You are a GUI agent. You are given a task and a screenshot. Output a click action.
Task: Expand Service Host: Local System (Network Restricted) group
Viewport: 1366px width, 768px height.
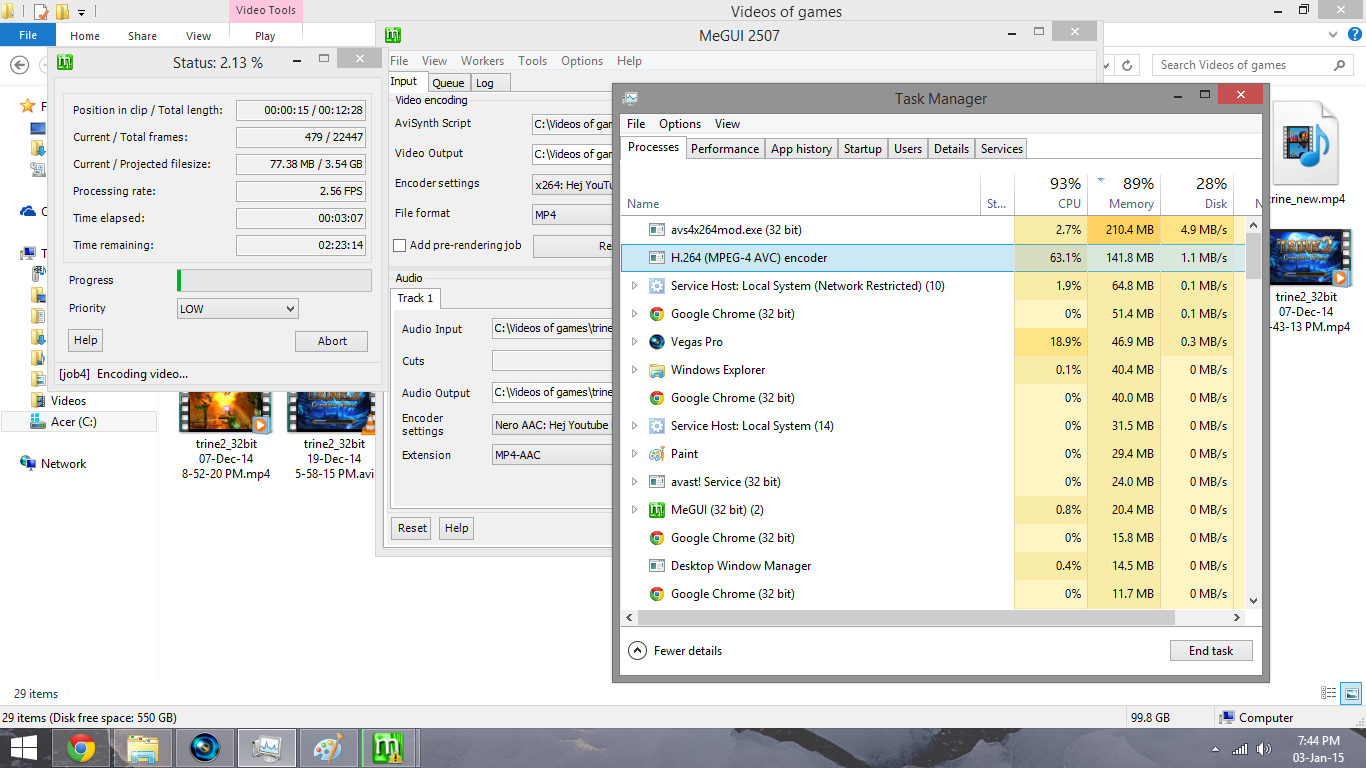(x=634, y=286)
